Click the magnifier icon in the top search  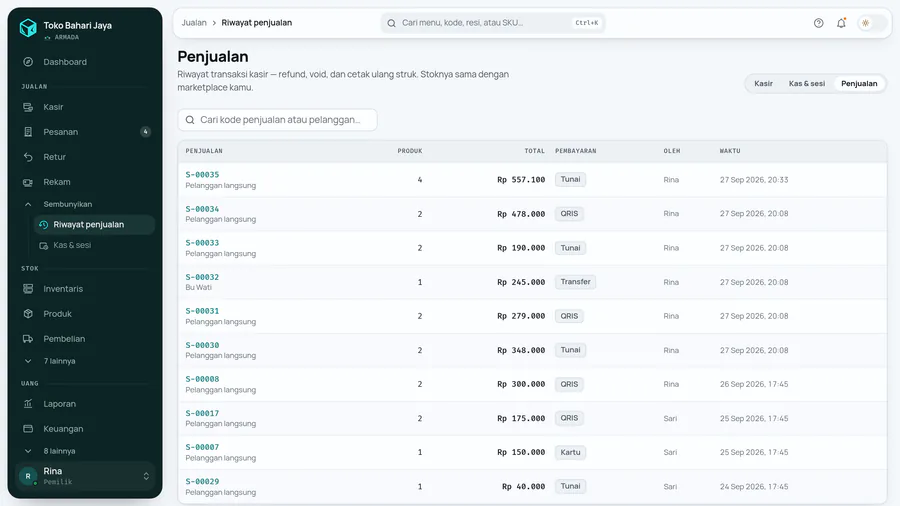click(391, 23)
